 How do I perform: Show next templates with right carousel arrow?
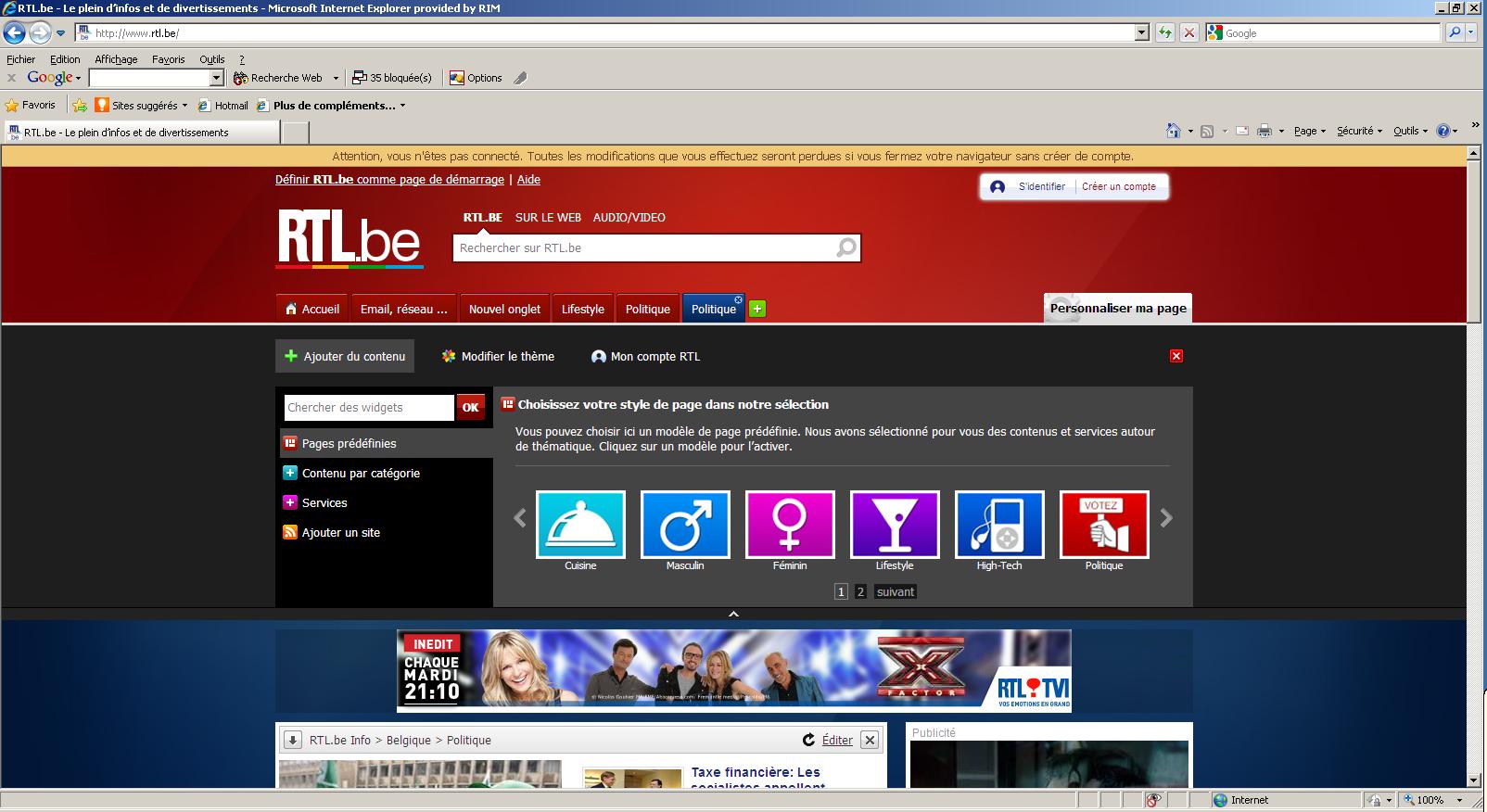tap(1166, 518)
